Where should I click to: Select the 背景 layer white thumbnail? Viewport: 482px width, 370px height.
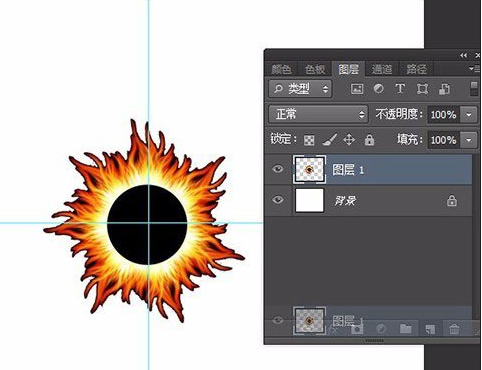[x=310, y=200]
